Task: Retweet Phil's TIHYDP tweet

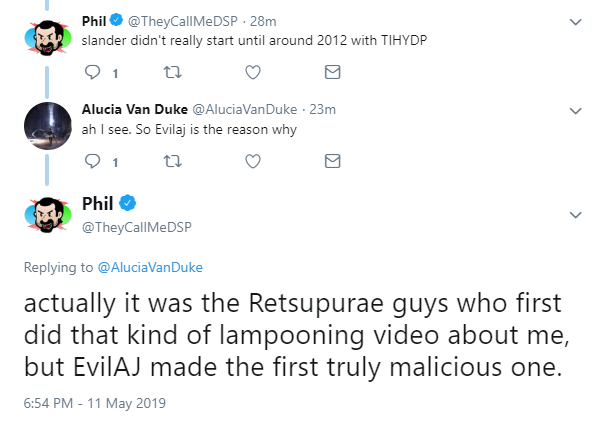Action: [x=173, y=72]
